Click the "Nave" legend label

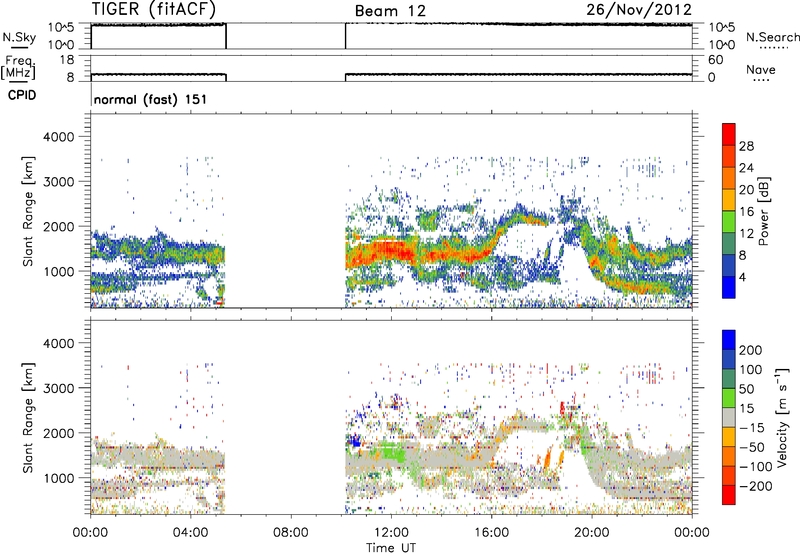[x=761, y=69]
